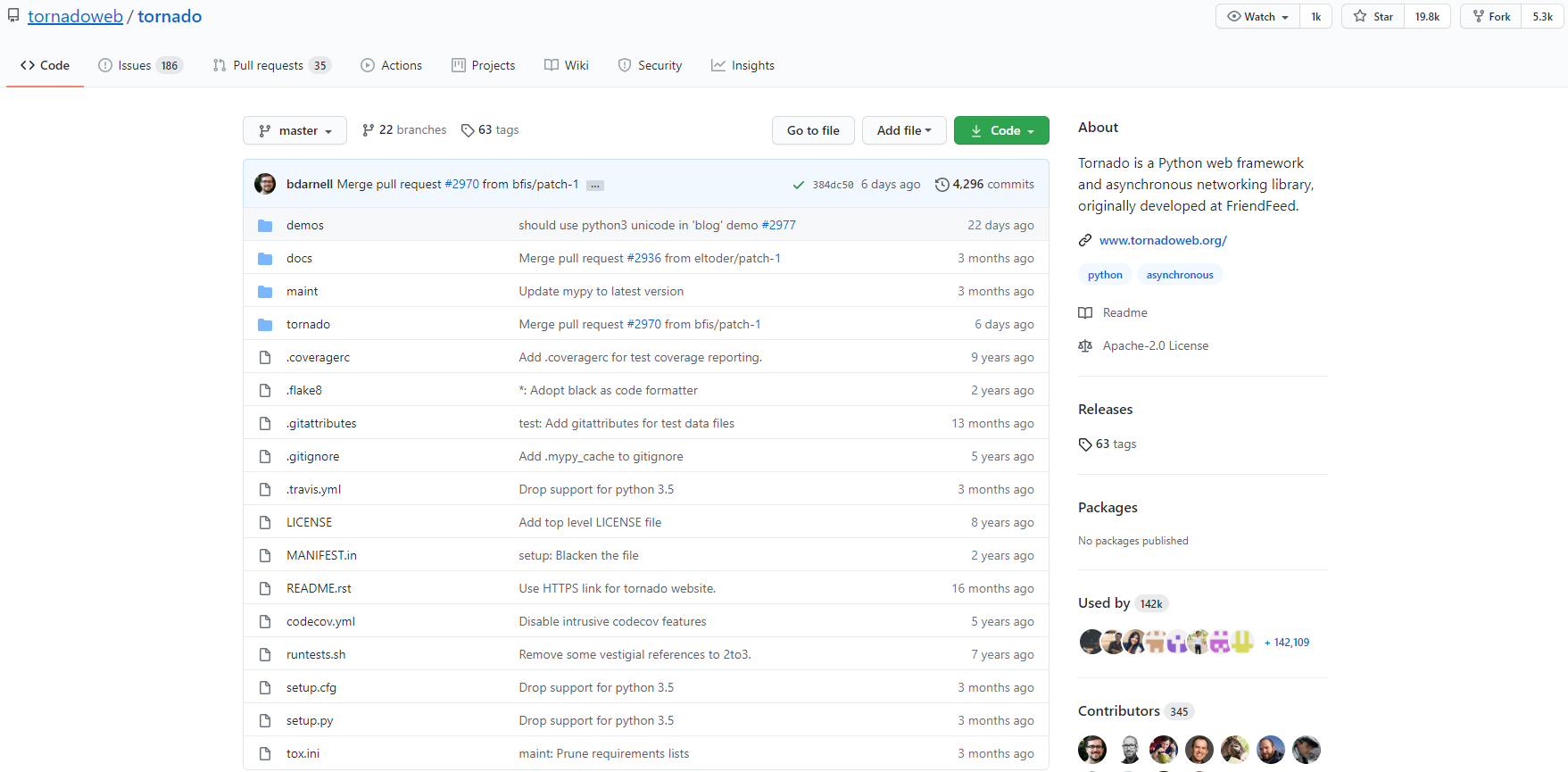Open the www.tornadoweb.org website link
This screenshot has width=1568, height=772.
click(x=1163, y=240)
